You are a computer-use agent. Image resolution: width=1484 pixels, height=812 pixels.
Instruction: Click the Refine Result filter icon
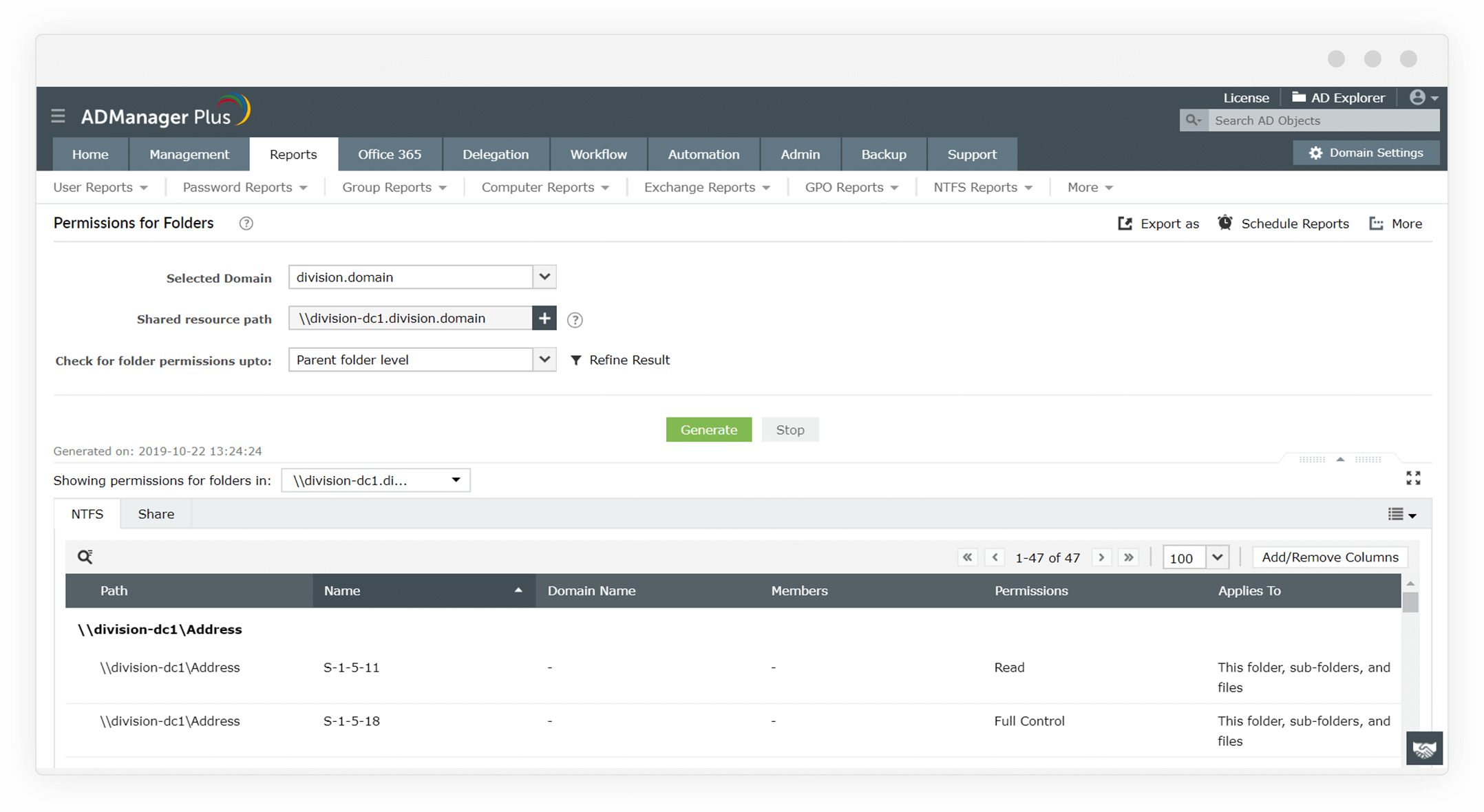point(576,360)
